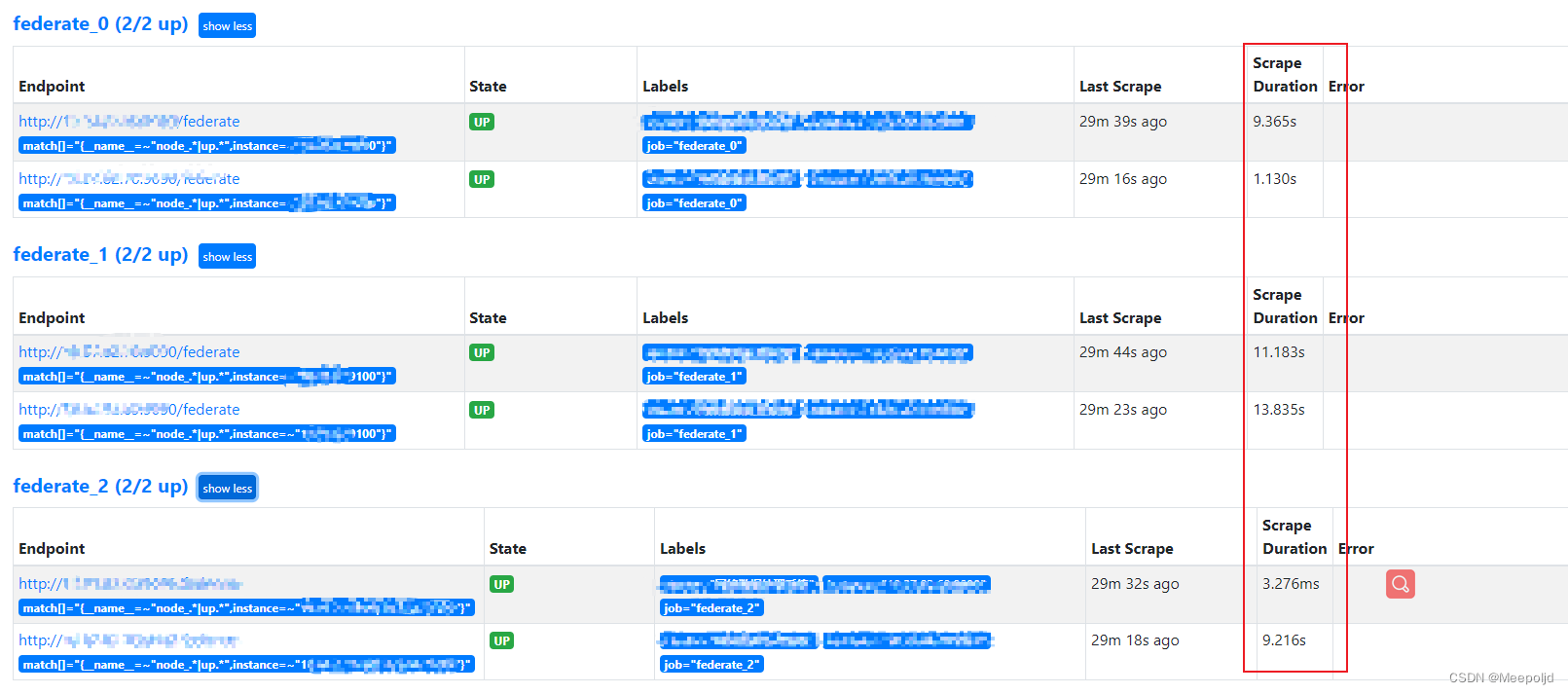Click the Labels column header of federate_2 table
Image resolution: width=1568 pixels, height=694 pixels.
683,549
